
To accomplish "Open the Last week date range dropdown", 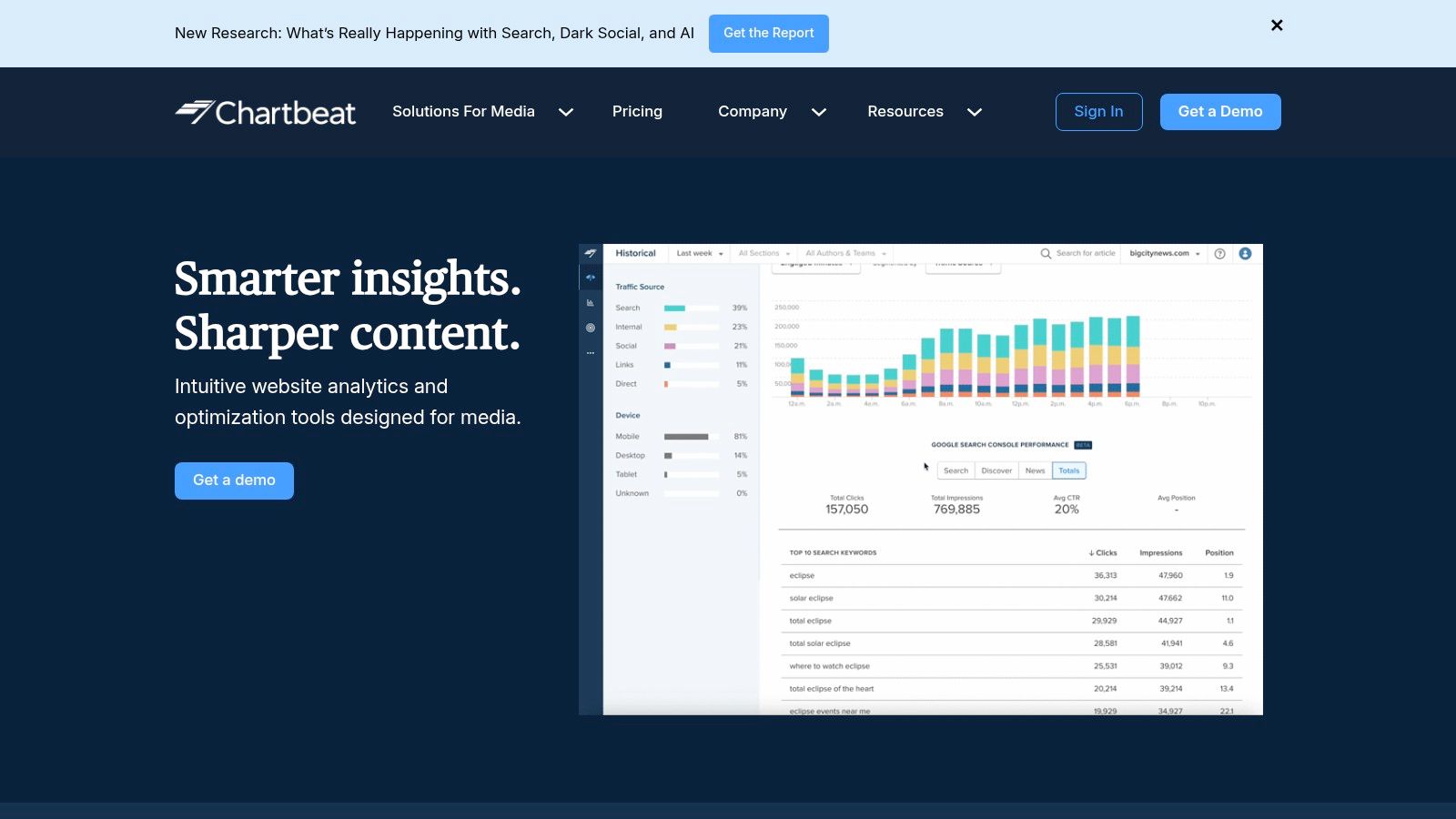I will coord(697,254).
